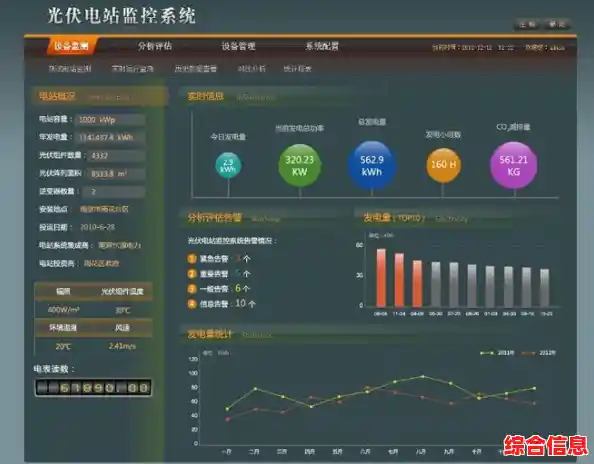Click the 光伏组件数量 4332 field
Viewport: 594px width, 464px height.
pyautogui.click(x=116, y=156)
